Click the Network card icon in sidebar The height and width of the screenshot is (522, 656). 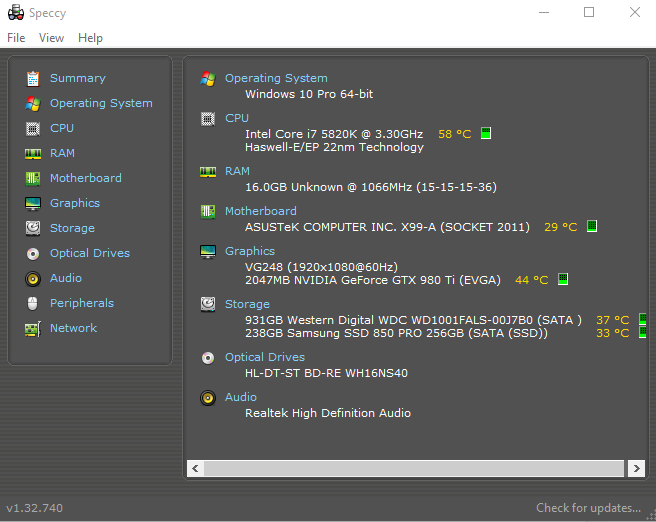33,329
